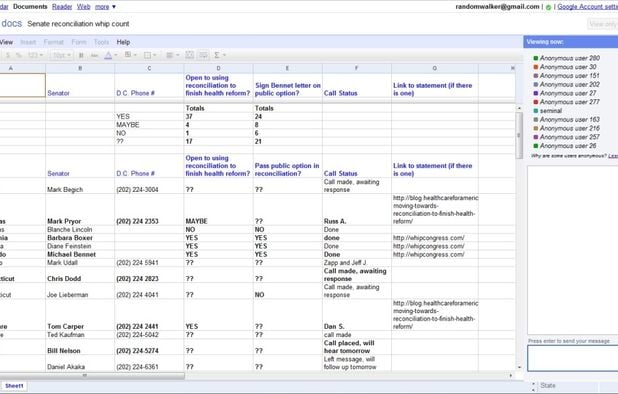618x394 pixels.
Task: Click the vertical scrollbar up arrow
Action: pos(519,108)
